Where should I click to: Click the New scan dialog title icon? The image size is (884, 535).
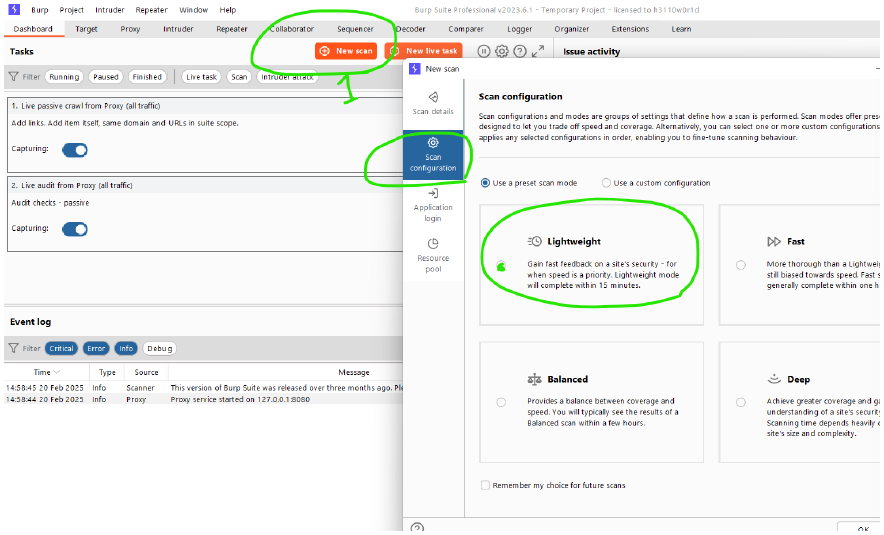[415, 68]
